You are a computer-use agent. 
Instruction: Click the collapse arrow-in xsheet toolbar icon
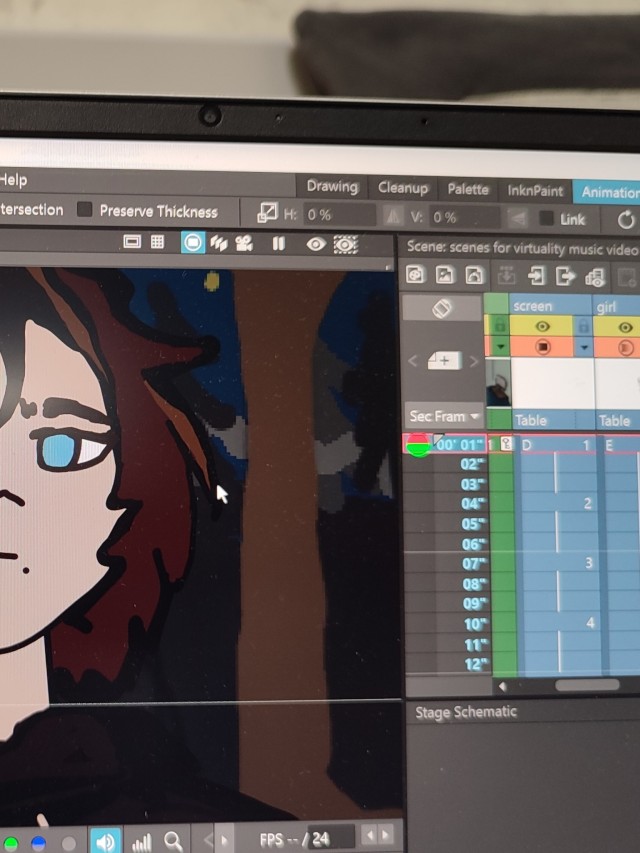point(537,276)
